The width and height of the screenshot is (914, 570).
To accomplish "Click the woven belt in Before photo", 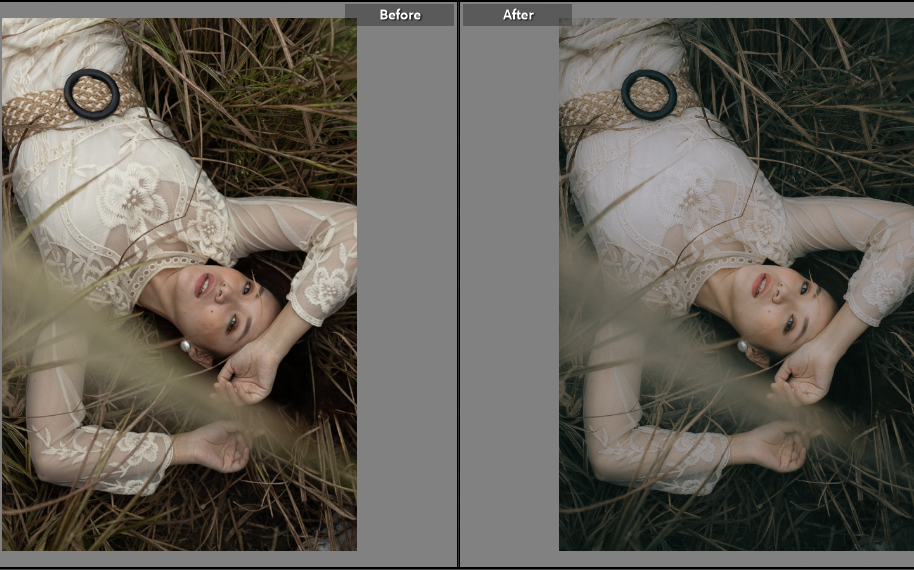I will [35, 112].
